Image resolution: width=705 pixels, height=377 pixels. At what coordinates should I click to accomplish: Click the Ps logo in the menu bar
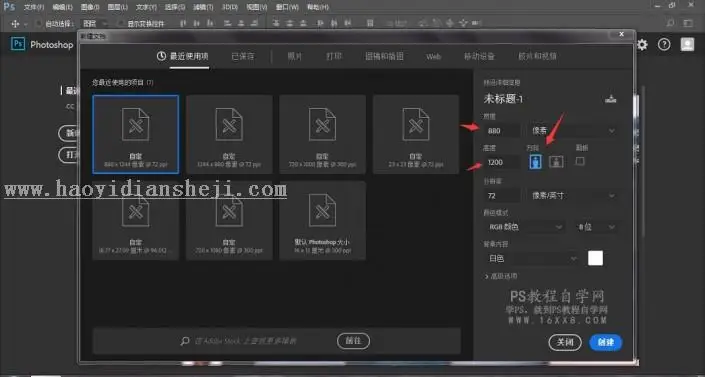click(x=9, y=6)
